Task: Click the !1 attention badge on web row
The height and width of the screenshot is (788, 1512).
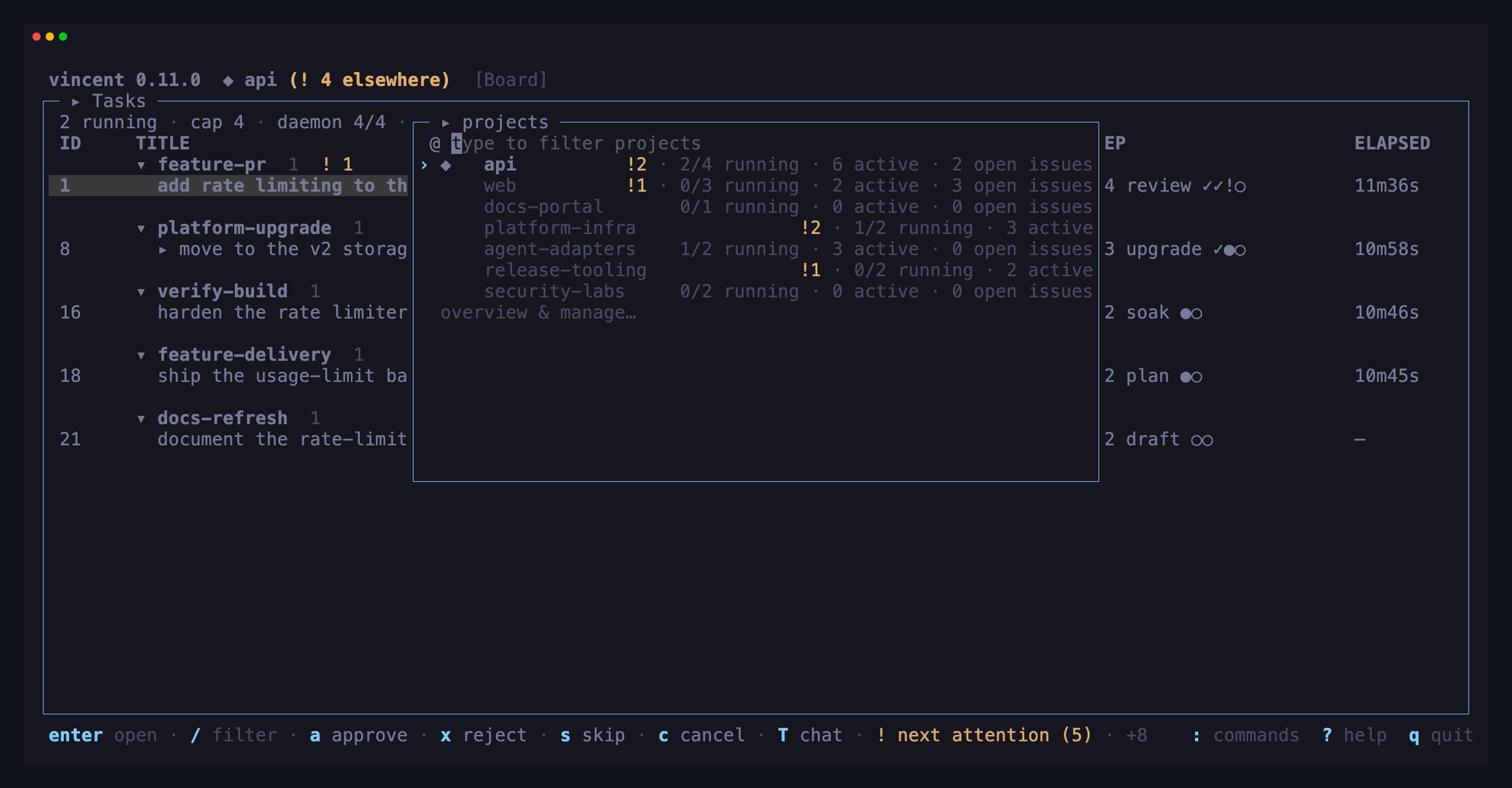Action: pos(637,186)
